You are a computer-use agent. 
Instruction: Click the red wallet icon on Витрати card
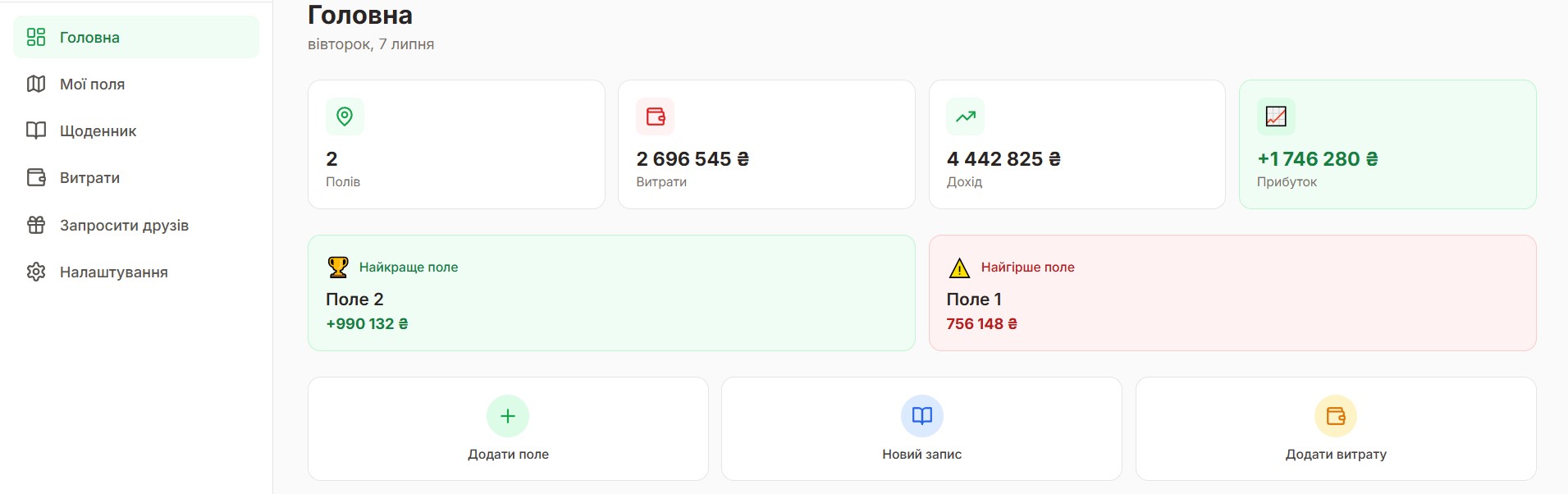click(x=655, y=117)
